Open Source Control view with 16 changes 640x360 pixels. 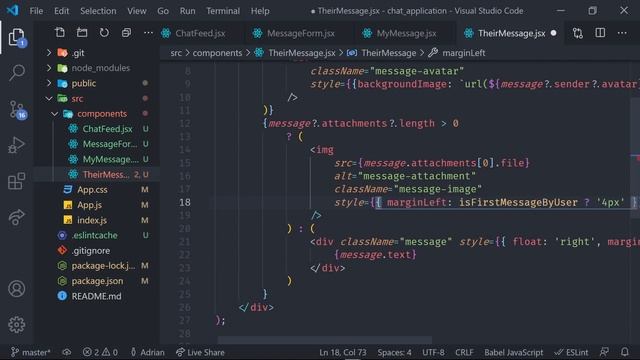pyautogui.click(x=17, y=109)
